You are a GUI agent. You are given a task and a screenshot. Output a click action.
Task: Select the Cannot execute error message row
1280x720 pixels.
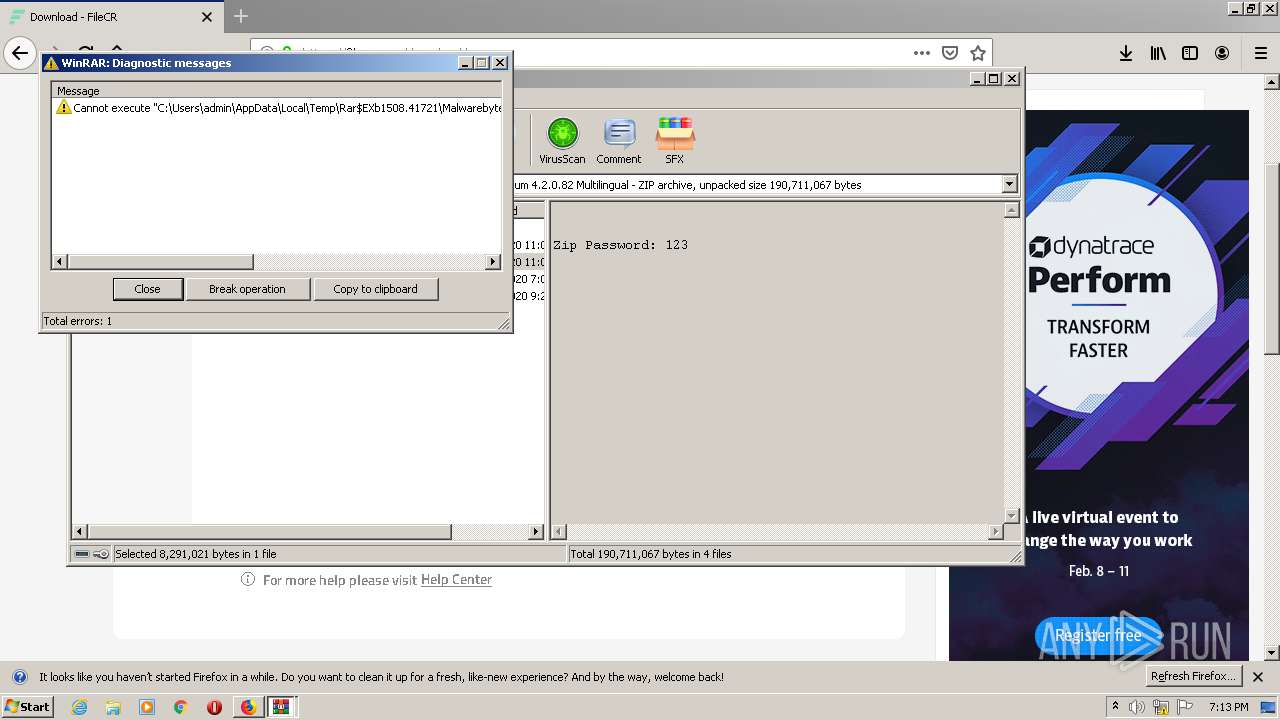277,107
